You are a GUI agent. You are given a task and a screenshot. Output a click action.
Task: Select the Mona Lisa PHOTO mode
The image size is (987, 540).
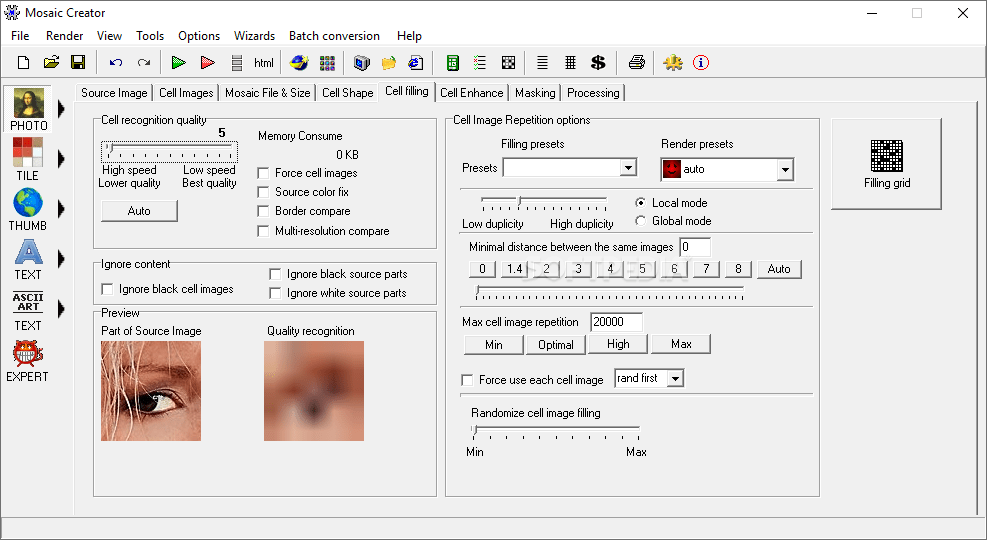tap(28, 109)
